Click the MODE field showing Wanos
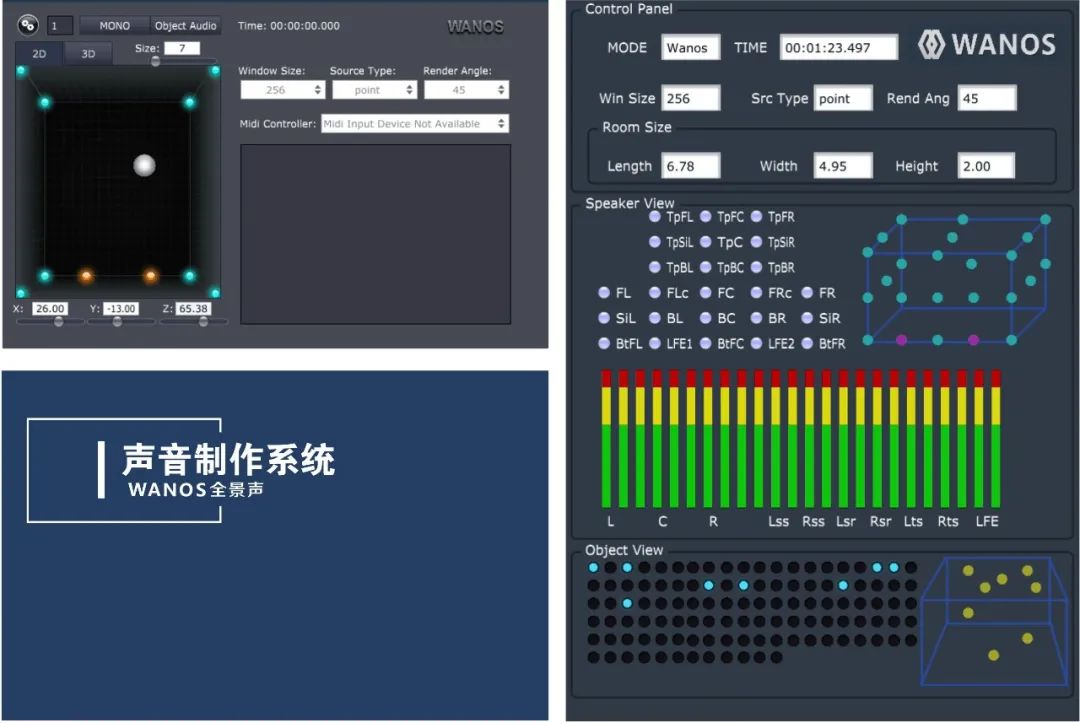This screenshot has width=1080, height=723. pos(691,48)
